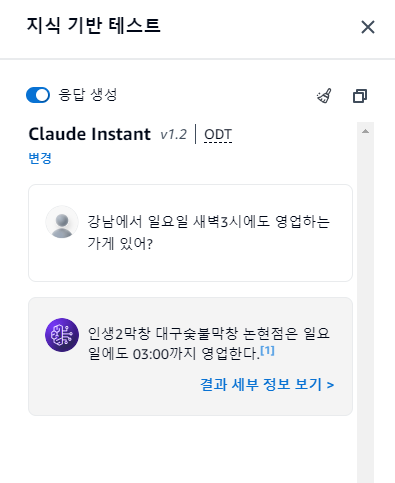Open citation footnote [1]
The height and width of the screenshot is (483, 395).
[x=267, y=350]
